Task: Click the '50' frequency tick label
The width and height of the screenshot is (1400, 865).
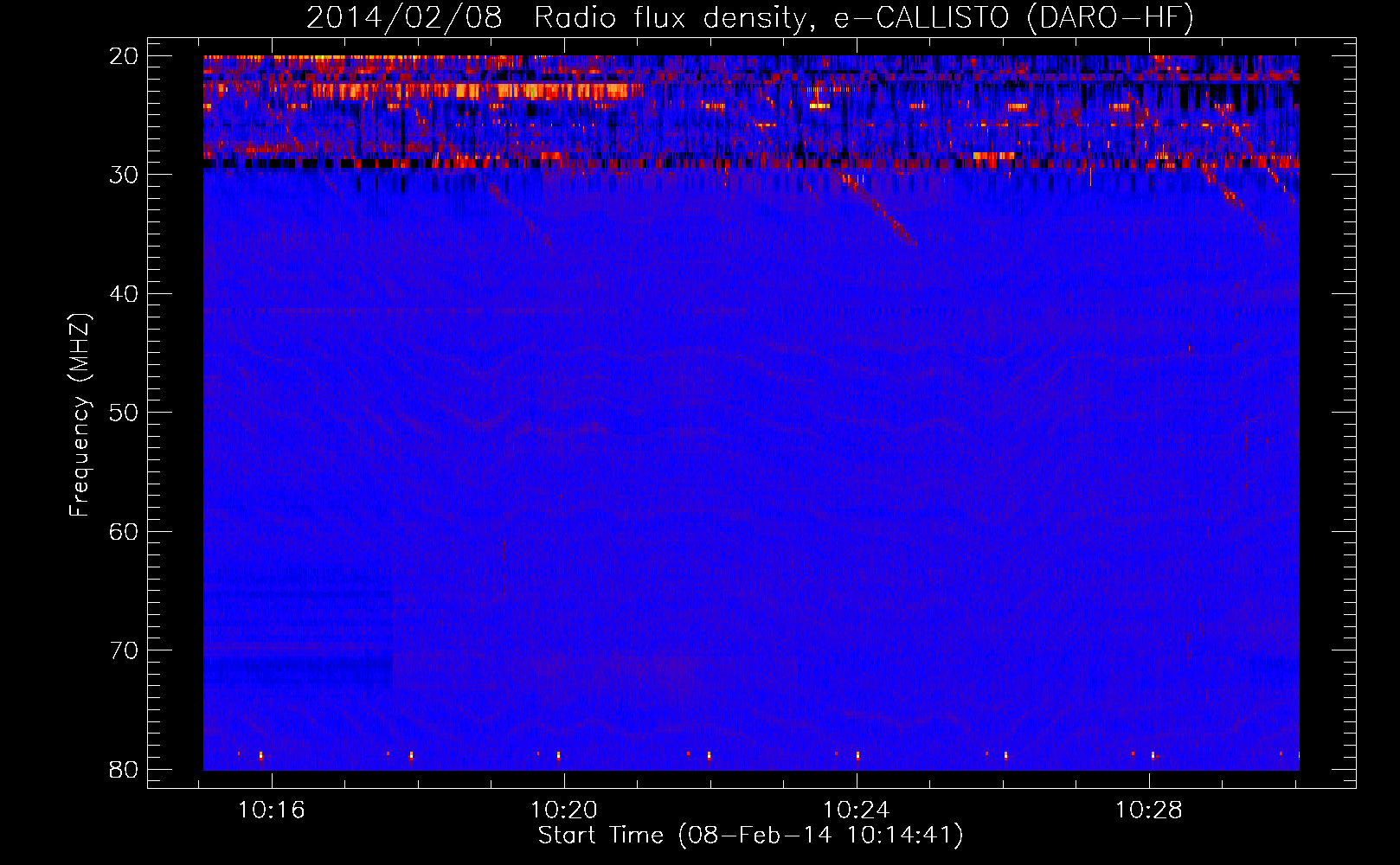Action: 124,413
